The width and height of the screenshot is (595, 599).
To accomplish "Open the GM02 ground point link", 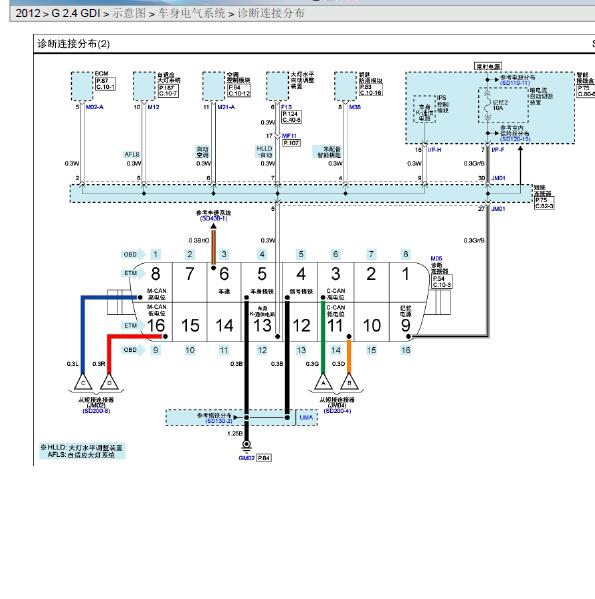I will [246, 458].
